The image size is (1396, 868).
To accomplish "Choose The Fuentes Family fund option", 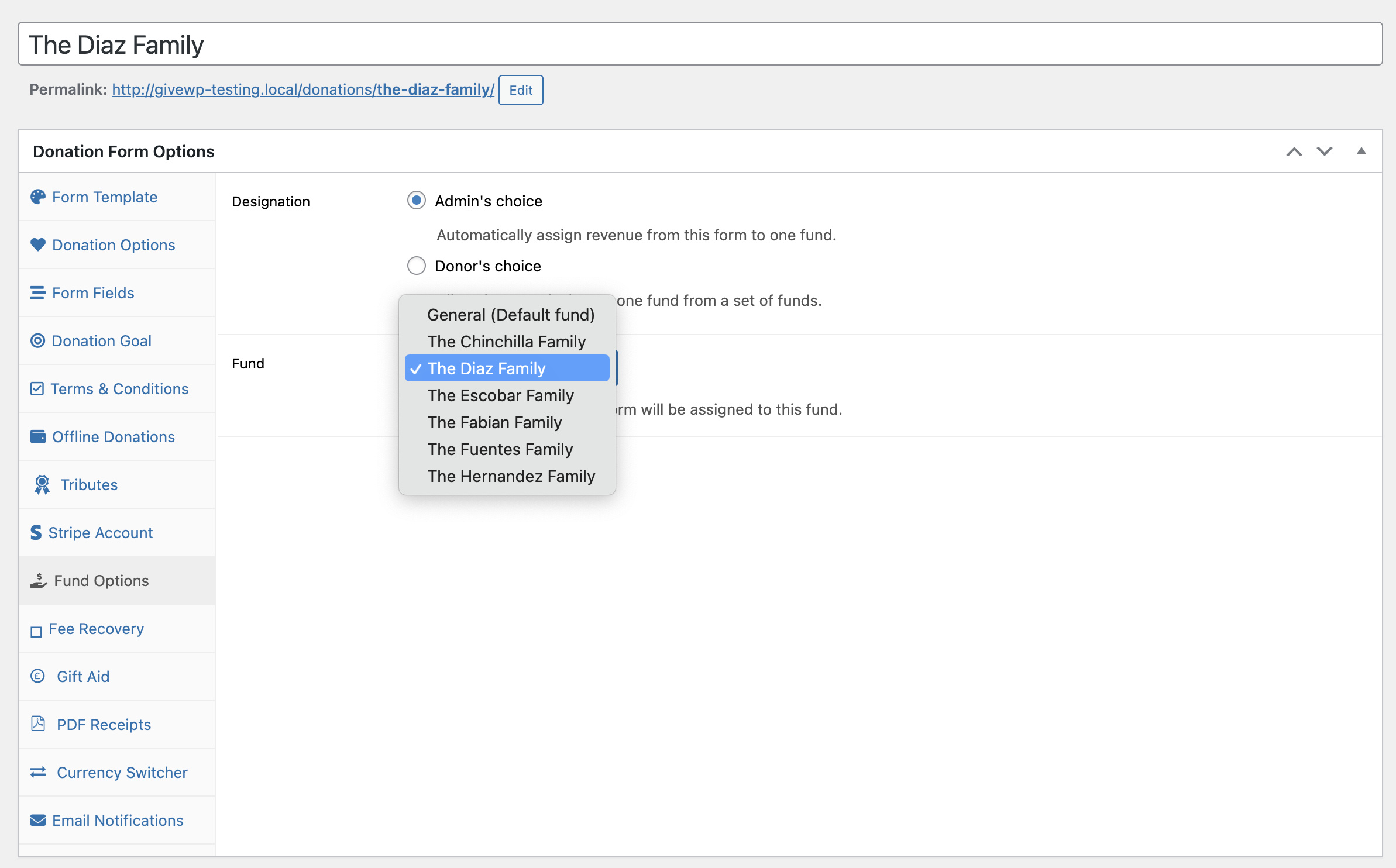I will tap(507, 449).
